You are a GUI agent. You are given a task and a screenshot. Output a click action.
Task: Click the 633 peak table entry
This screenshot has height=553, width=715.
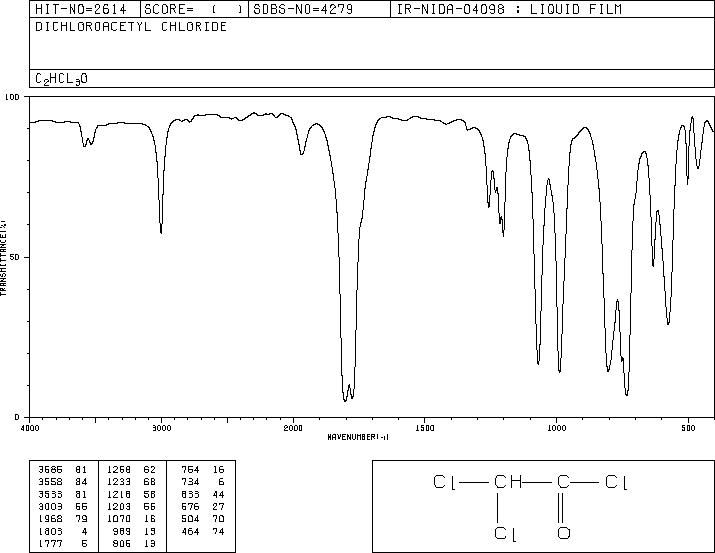point(202,495)
